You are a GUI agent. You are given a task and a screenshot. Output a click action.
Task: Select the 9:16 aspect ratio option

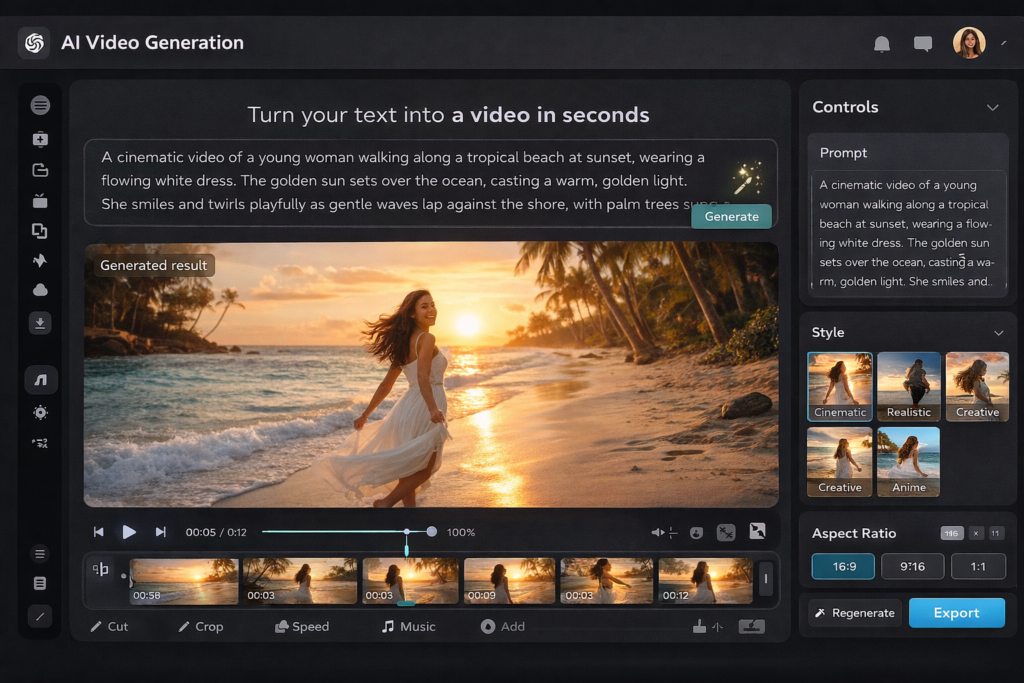[x=912, y=566]
